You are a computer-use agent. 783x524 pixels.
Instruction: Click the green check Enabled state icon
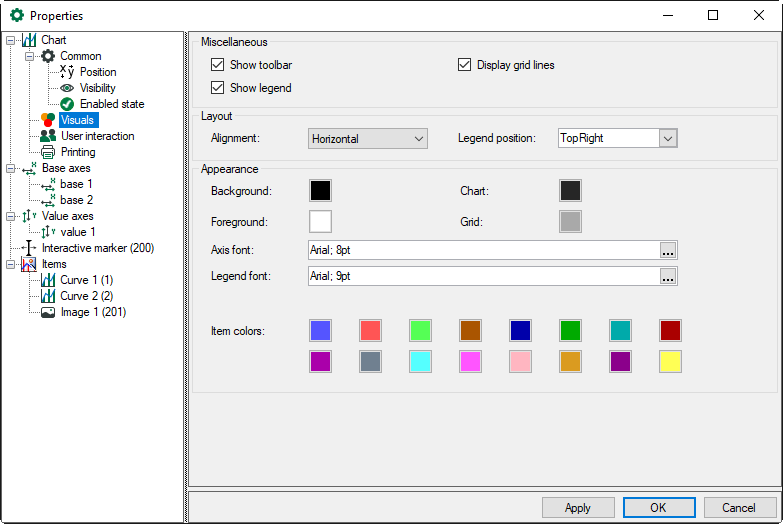[67, 104]
